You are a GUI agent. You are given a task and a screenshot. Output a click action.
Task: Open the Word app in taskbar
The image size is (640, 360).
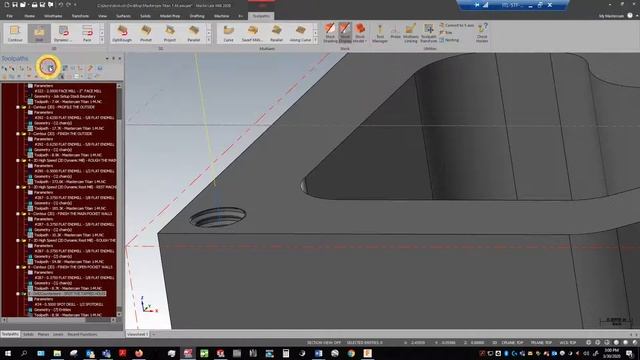tap(318, 353)
